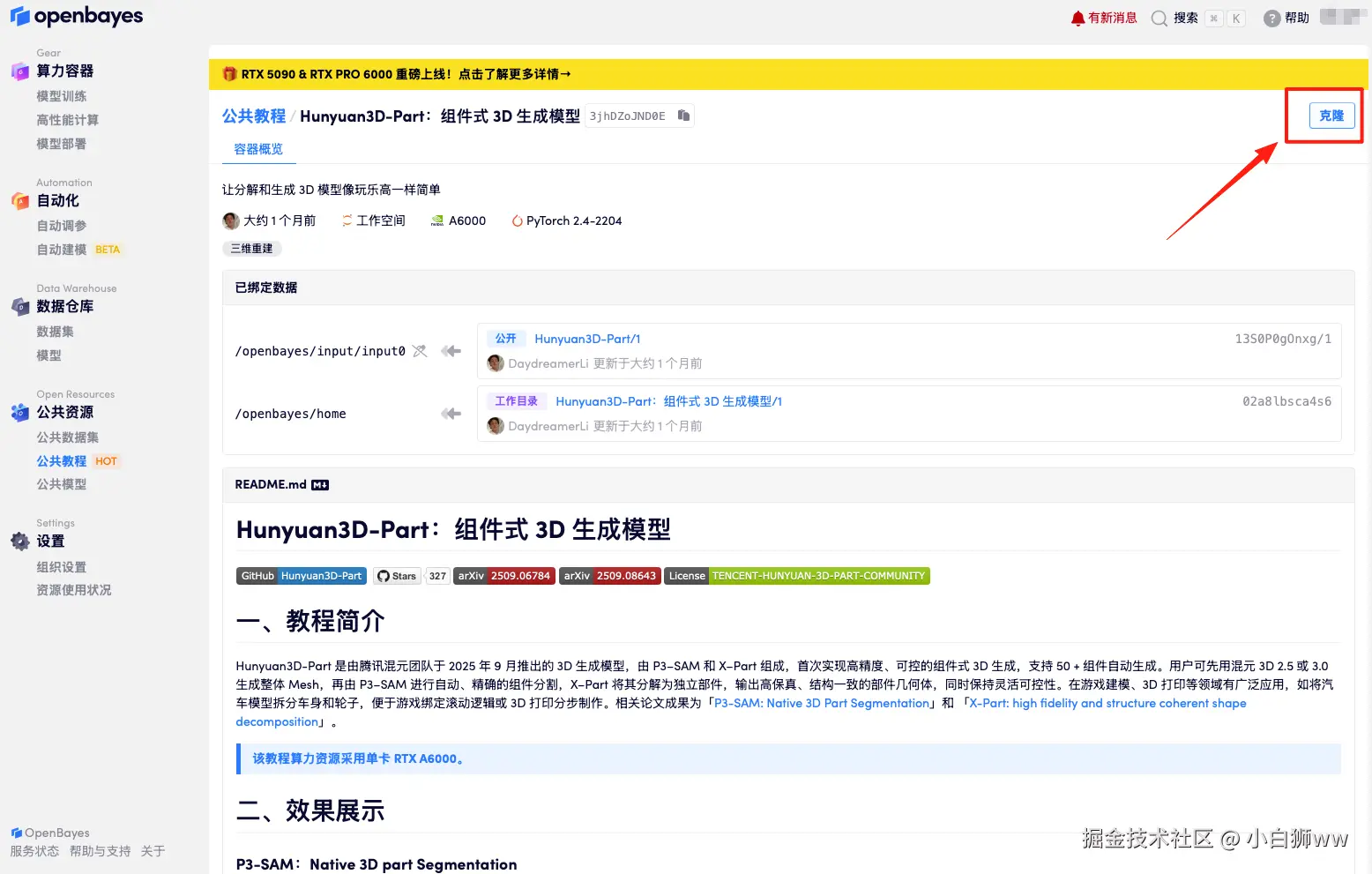Click the ⌘ K search shortcut keys
This screenshot has width=1372, height=874.
pyautogui.click(x=1226, y=19)
